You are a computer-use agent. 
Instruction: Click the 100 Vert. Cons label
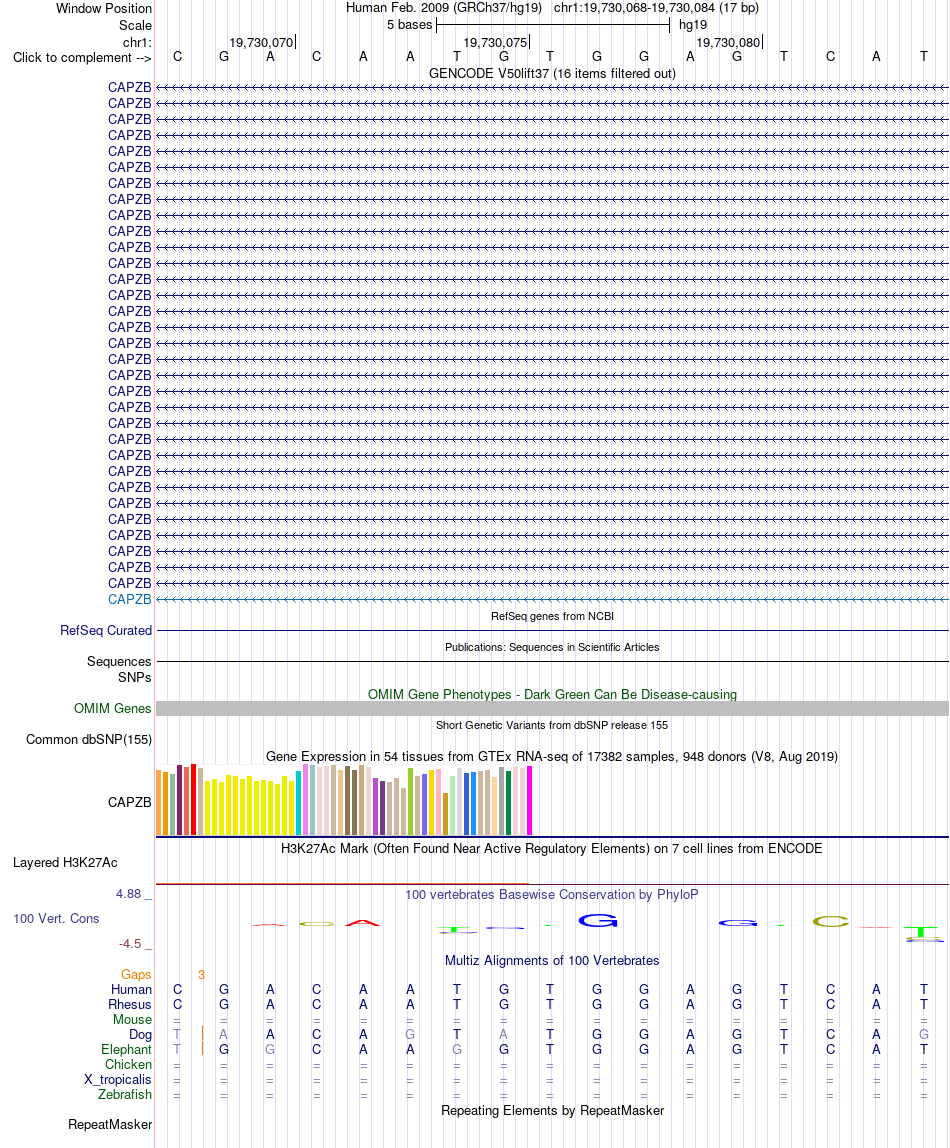pos(56,919)
